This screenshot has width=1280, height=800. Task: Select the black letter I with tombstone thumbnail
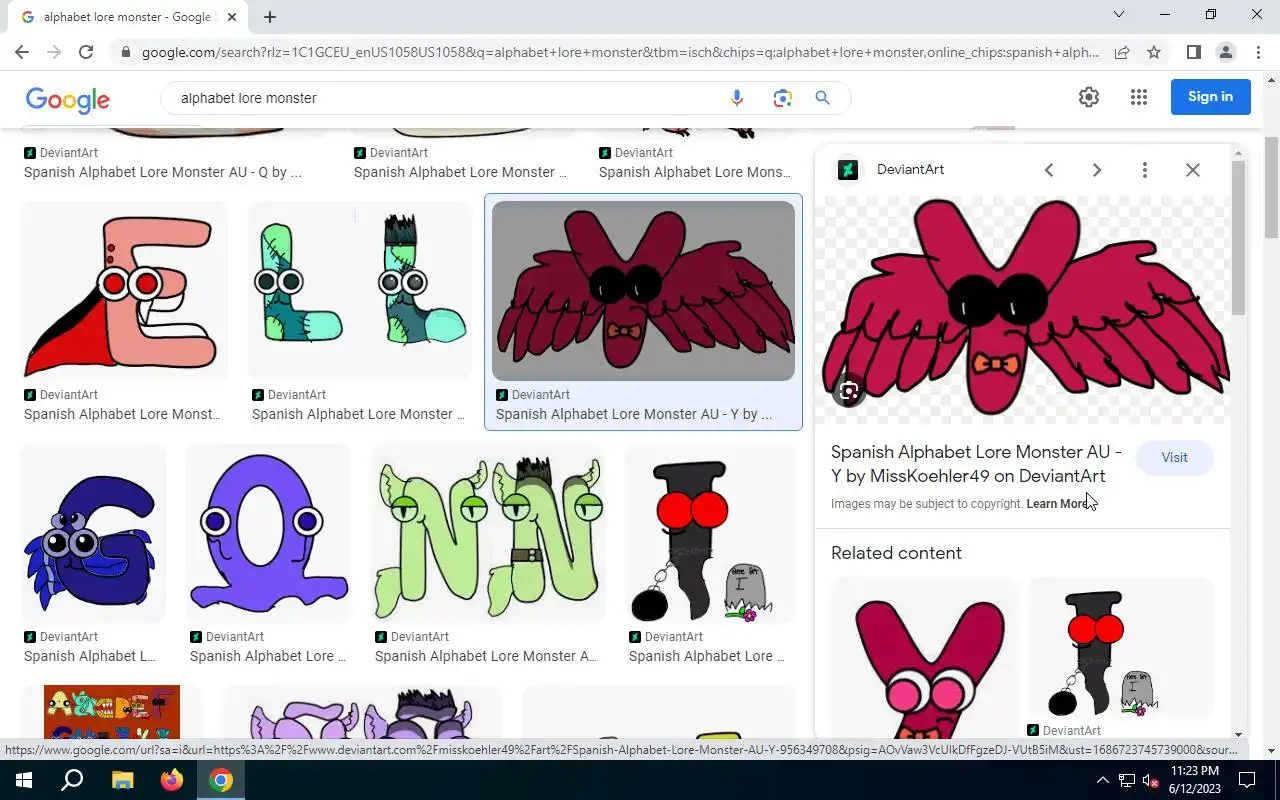pyautogui.click(x=710, y=534)
